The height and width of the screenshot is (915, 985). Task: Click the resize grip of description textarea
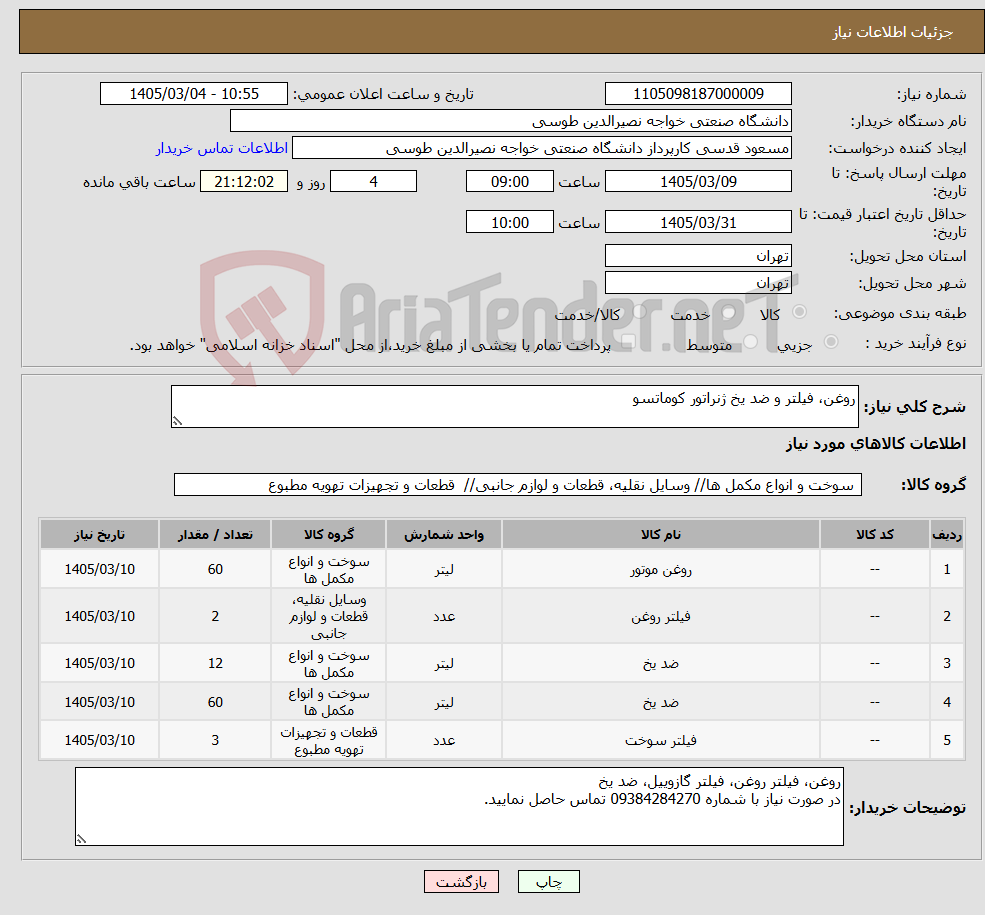coord(177,421)
